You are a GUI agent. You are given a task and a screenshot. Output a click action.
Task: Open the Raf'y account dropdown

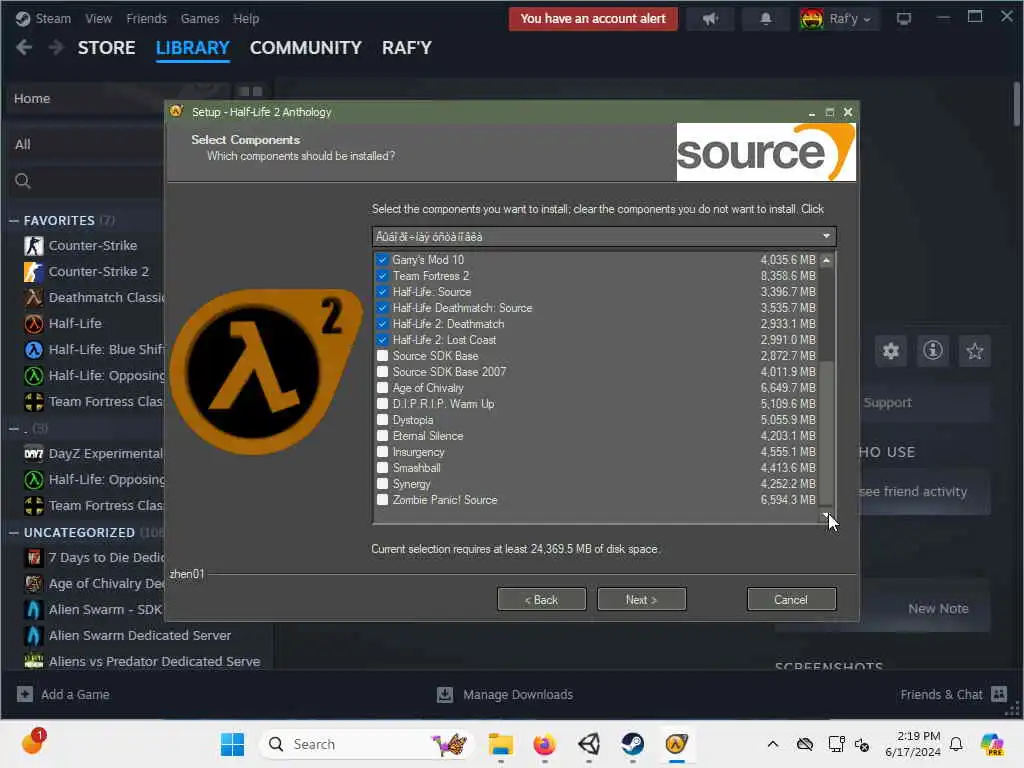(867, 20)
